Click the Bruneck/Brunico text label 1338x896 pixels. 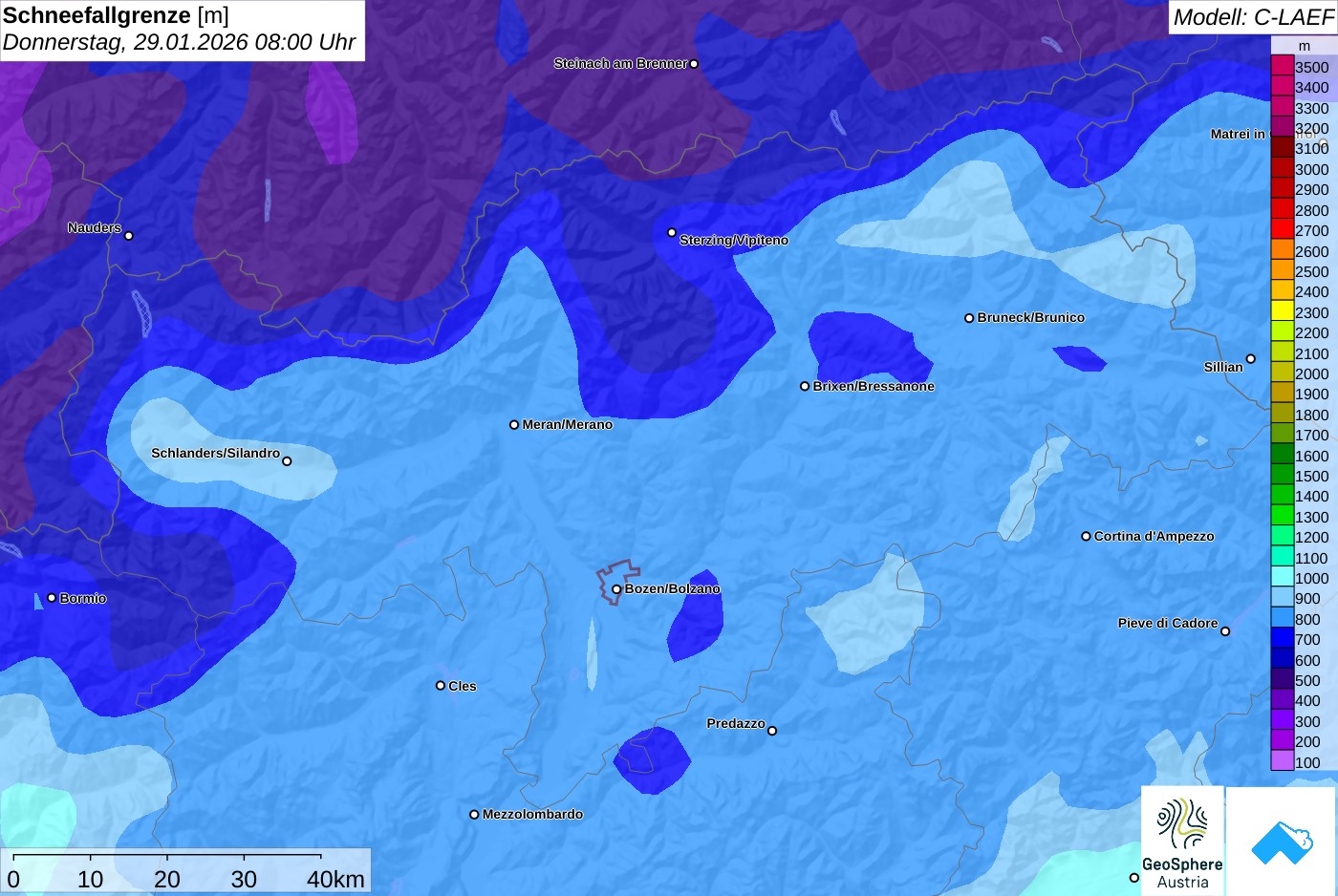coord(1030,317)
